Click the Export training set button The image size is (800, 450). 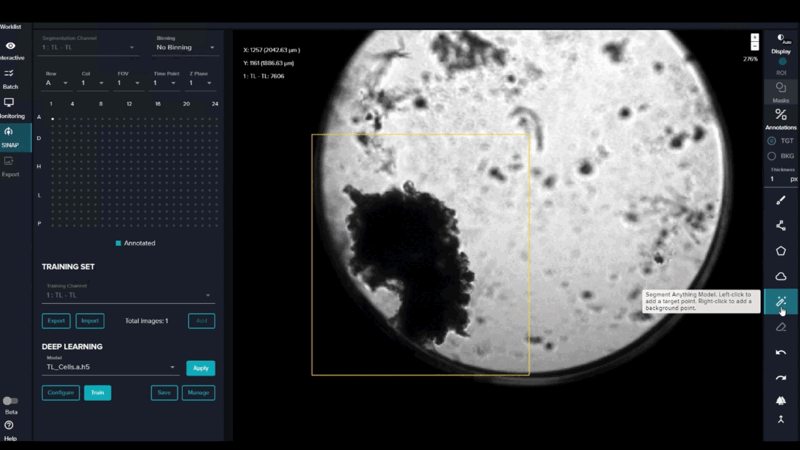pos(56,321)
